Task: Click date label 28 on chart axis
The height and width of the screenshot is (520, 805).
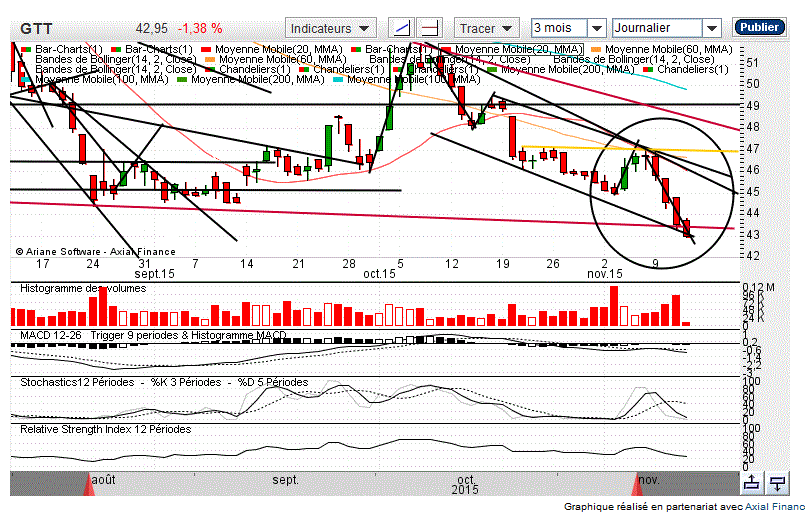Action: point(349,264)
